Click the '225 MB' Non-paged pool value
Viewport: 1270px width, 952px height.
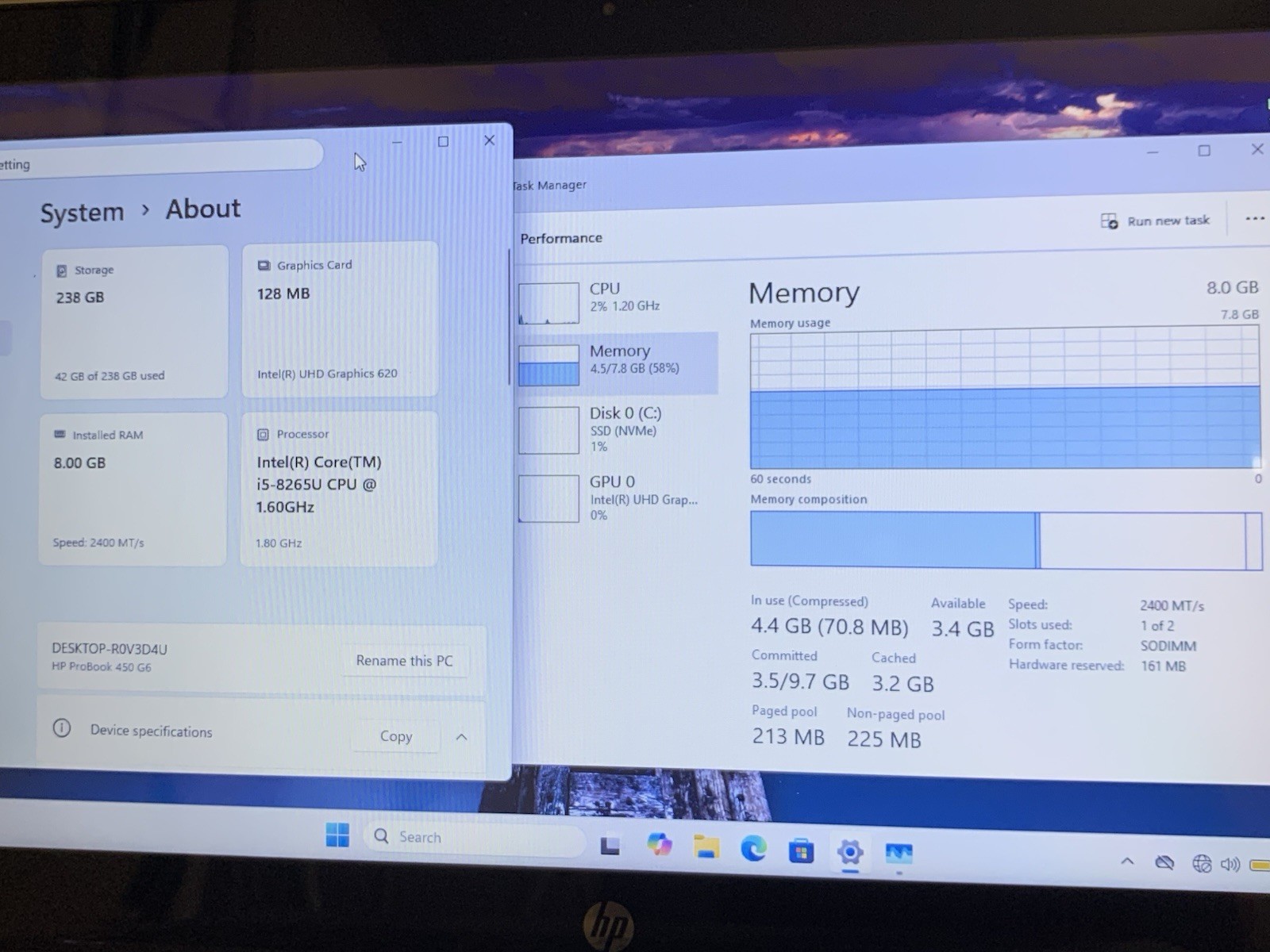(x=883, y=739)
